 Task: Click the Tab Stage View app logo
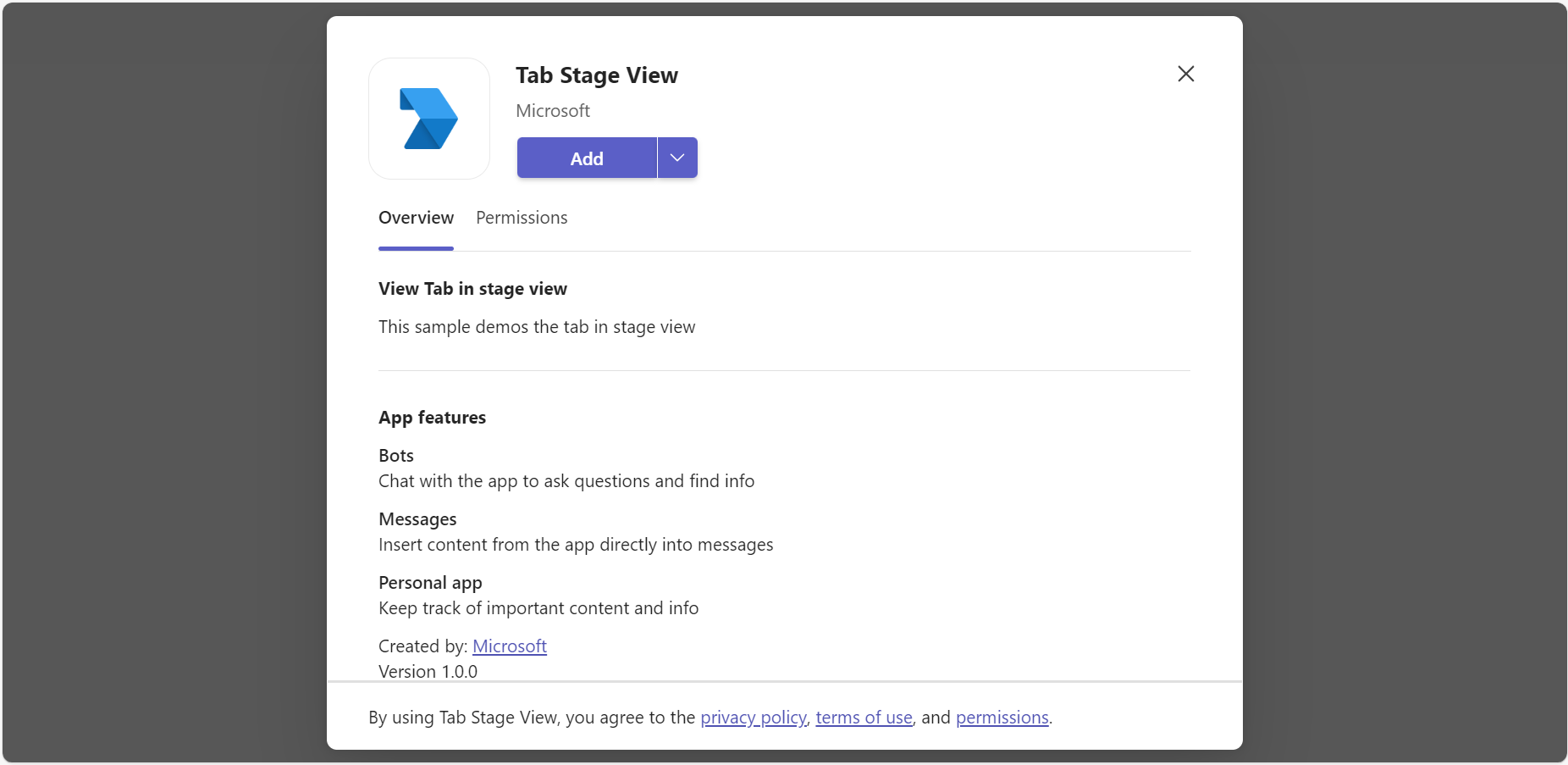(x=429, y=119)
